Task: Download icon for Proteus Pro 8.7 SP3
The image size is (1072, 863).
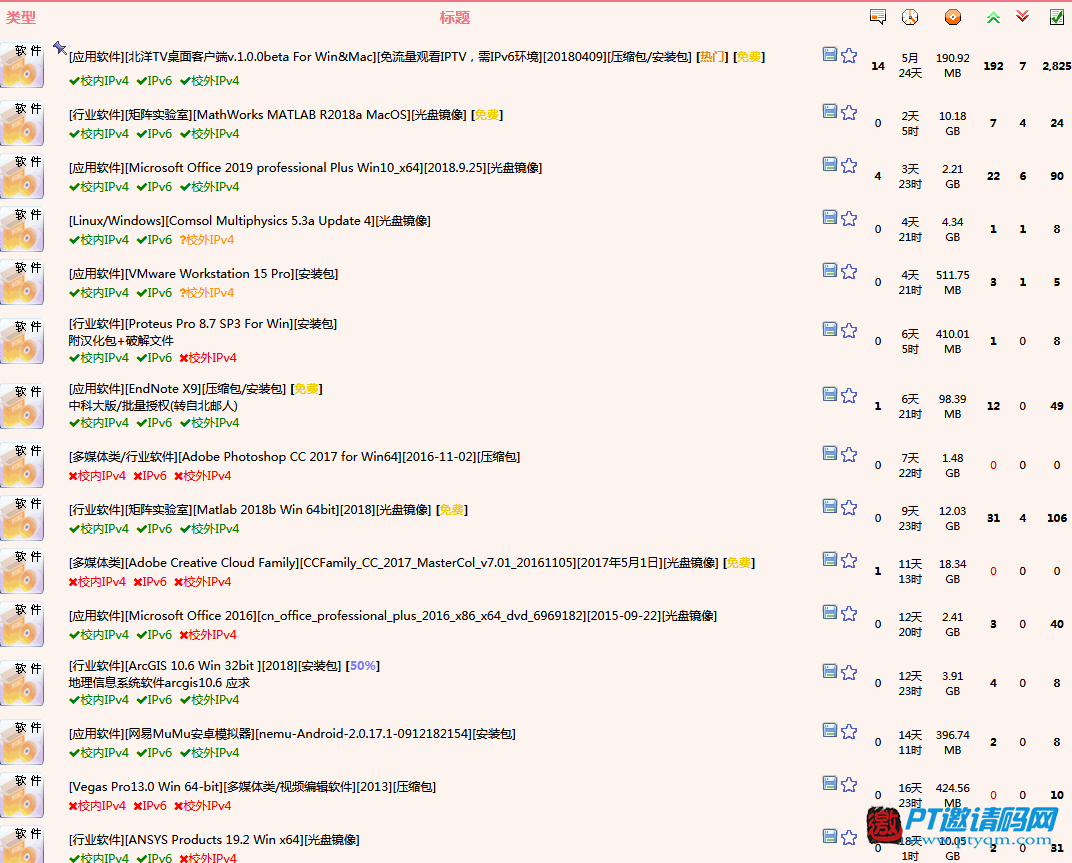Action: point(829,330)
